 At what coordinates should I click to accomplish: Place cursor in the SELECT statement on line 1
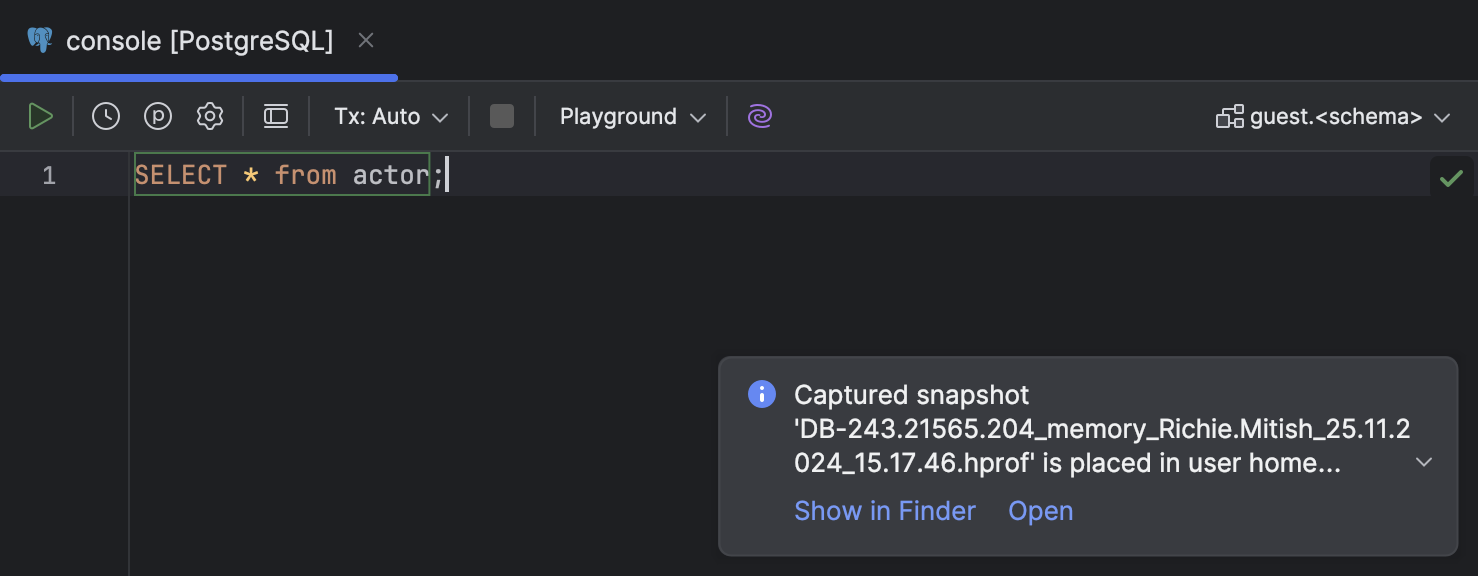tap(280, 174)
